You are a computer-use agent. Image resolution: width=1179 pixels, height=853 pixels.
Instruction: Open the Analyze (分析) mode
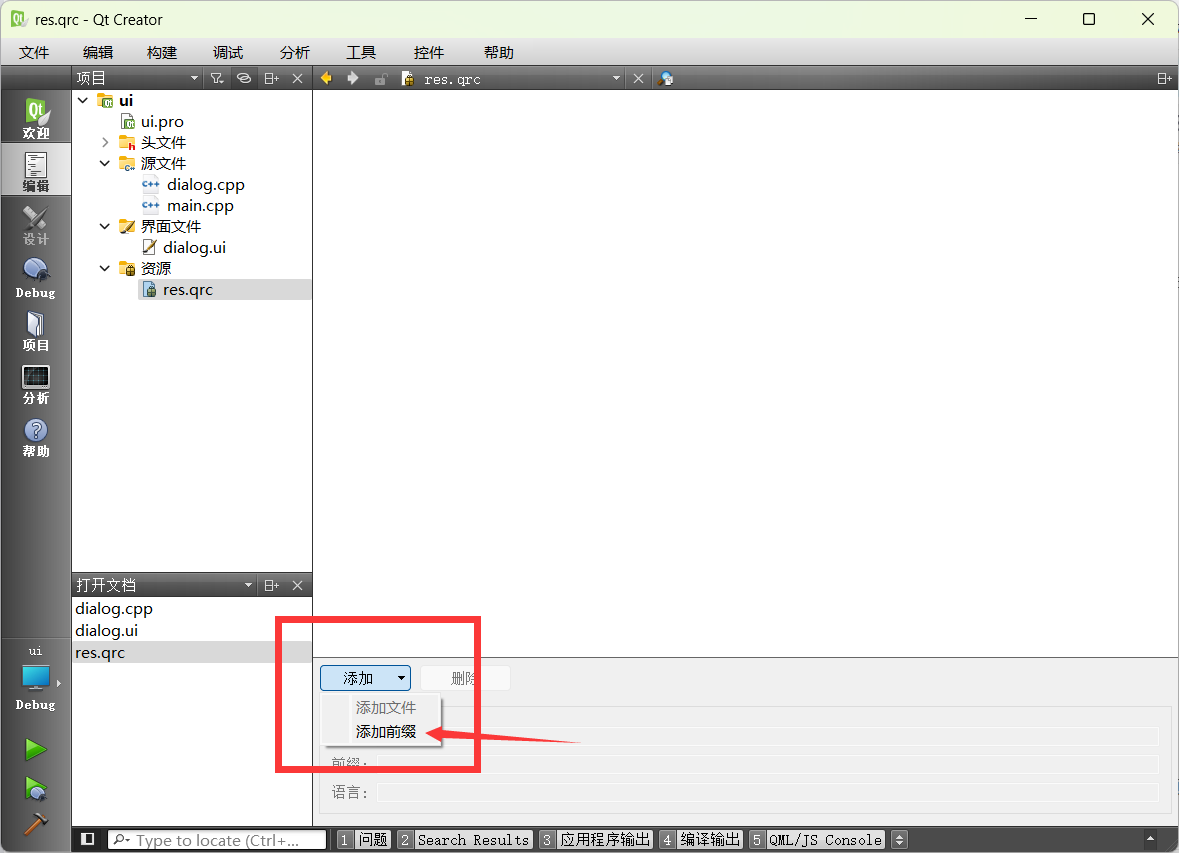(x=35, y=385)
